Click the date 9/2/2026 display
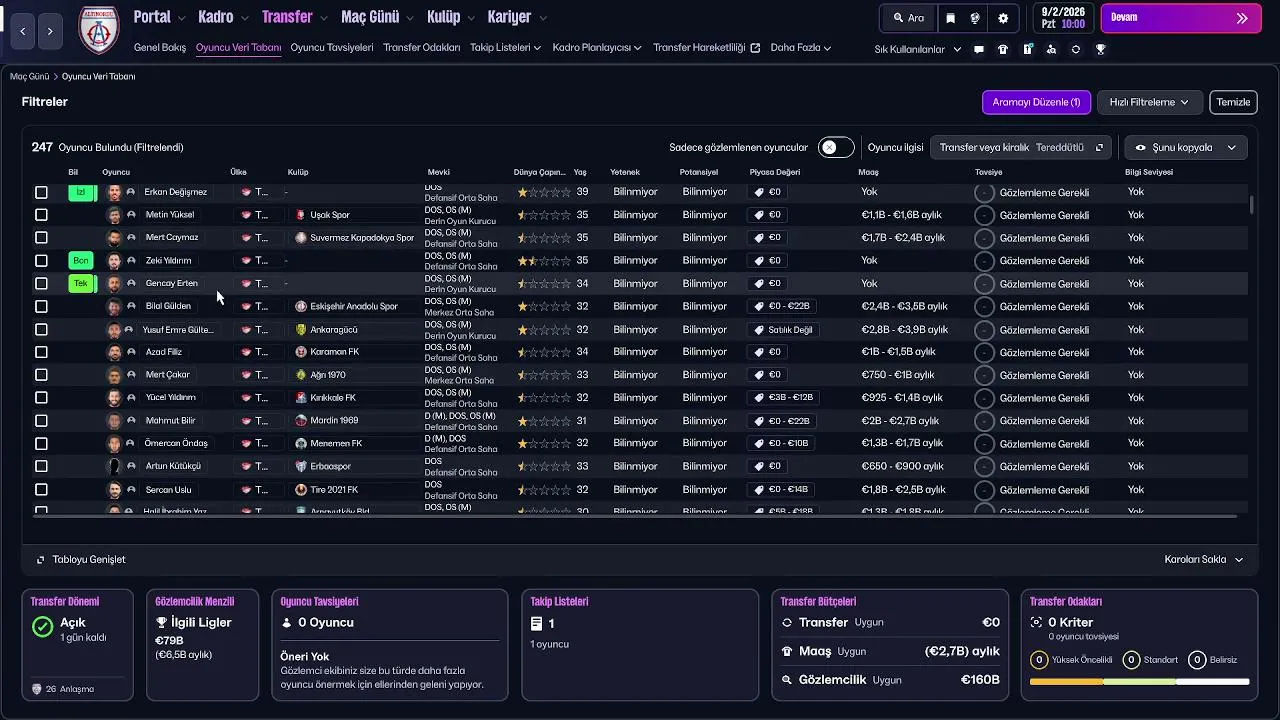The height and width of the screenshot is (720, 1280). [x=1064, y=11]
